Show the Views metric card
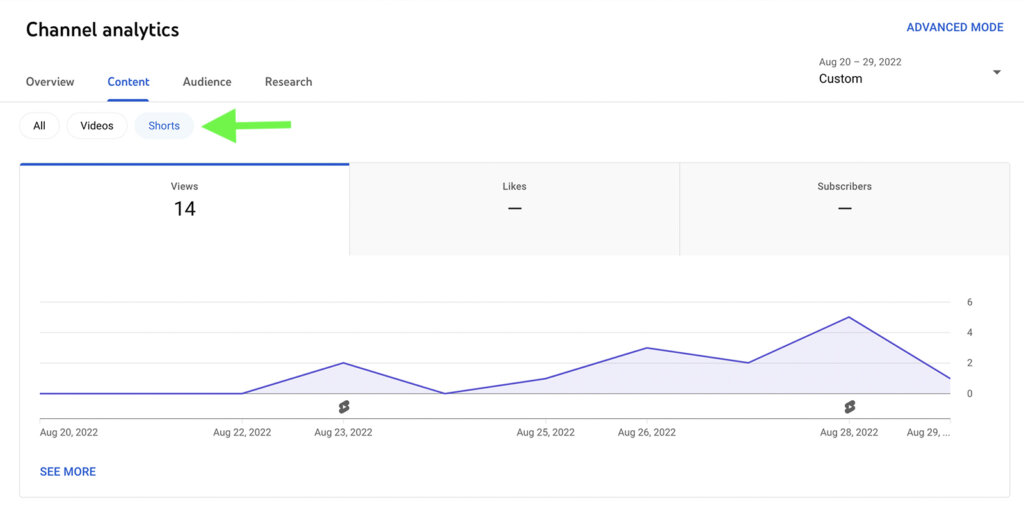This screenshot has width=1024, height=511. 185,209
